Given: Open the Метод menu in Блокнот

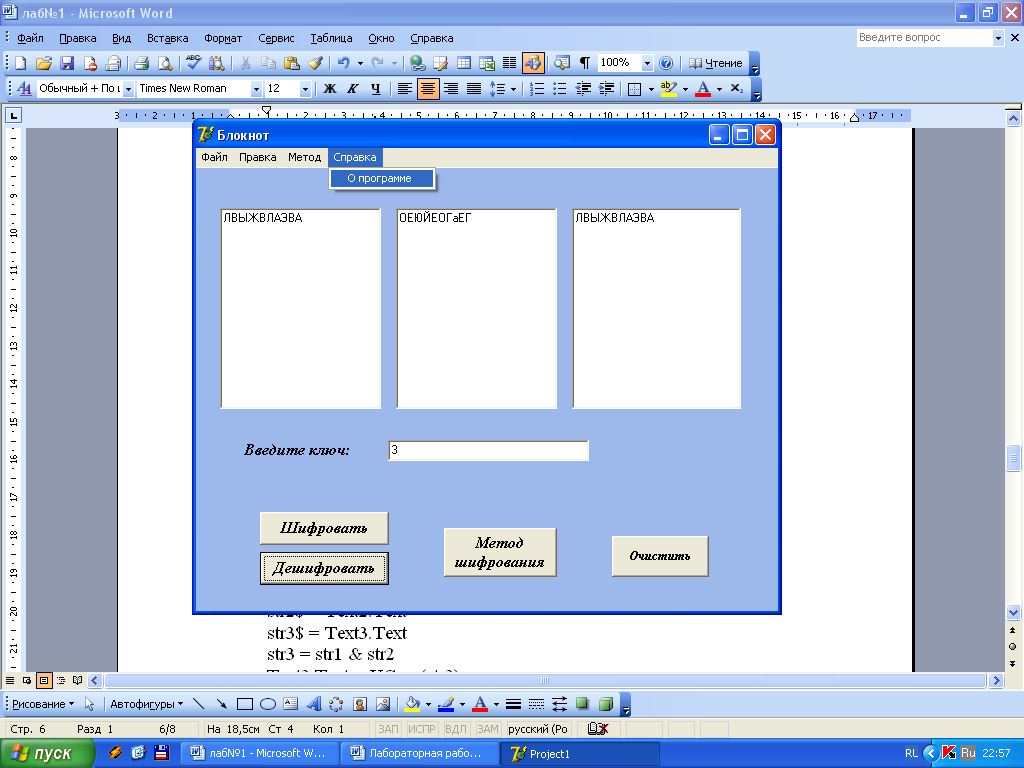Looking at the screenshot, I should (x=304, y=157).
